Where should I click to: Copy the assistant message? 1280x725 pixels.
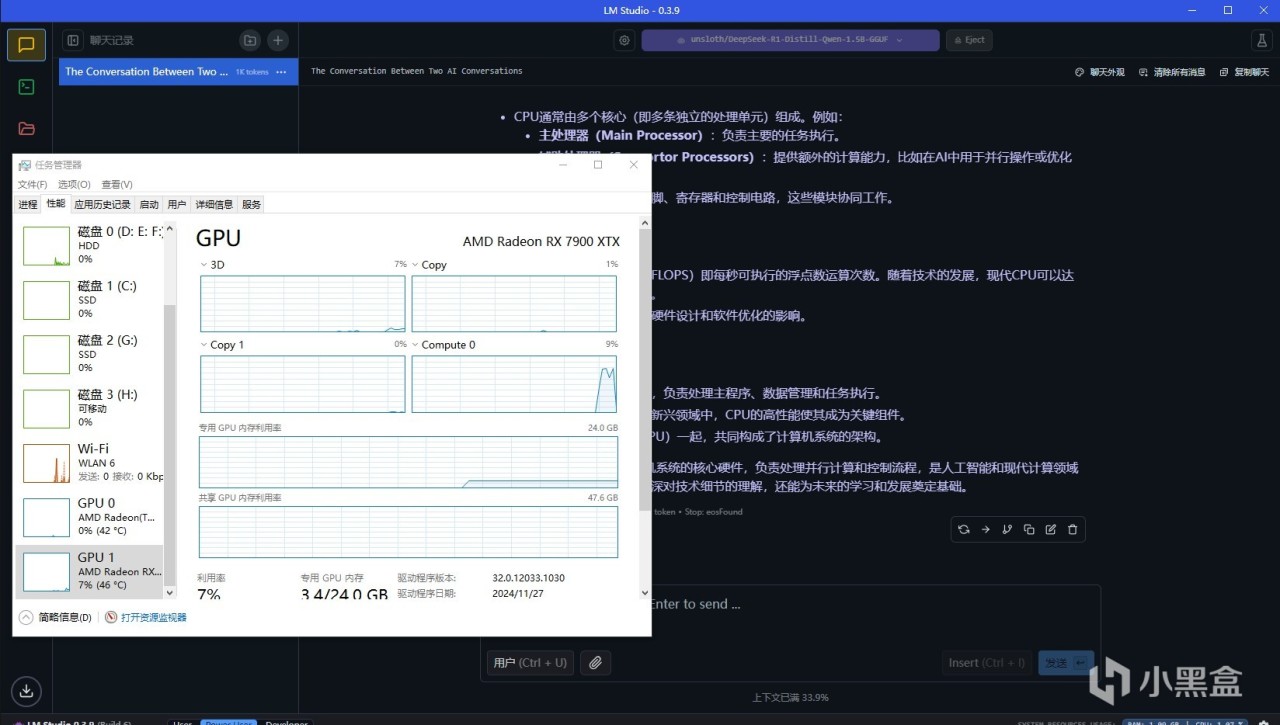point(1029,529)
